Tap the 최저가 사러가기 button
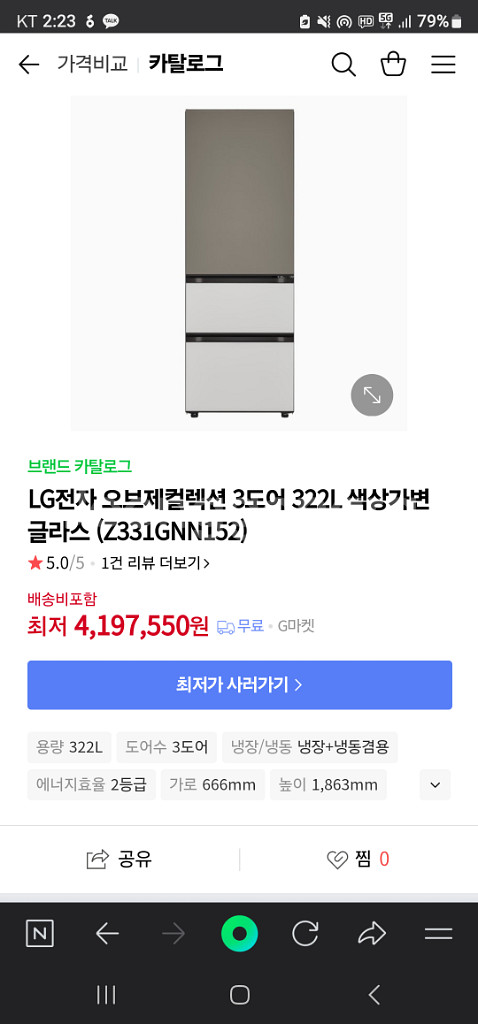 pos(240,685)
